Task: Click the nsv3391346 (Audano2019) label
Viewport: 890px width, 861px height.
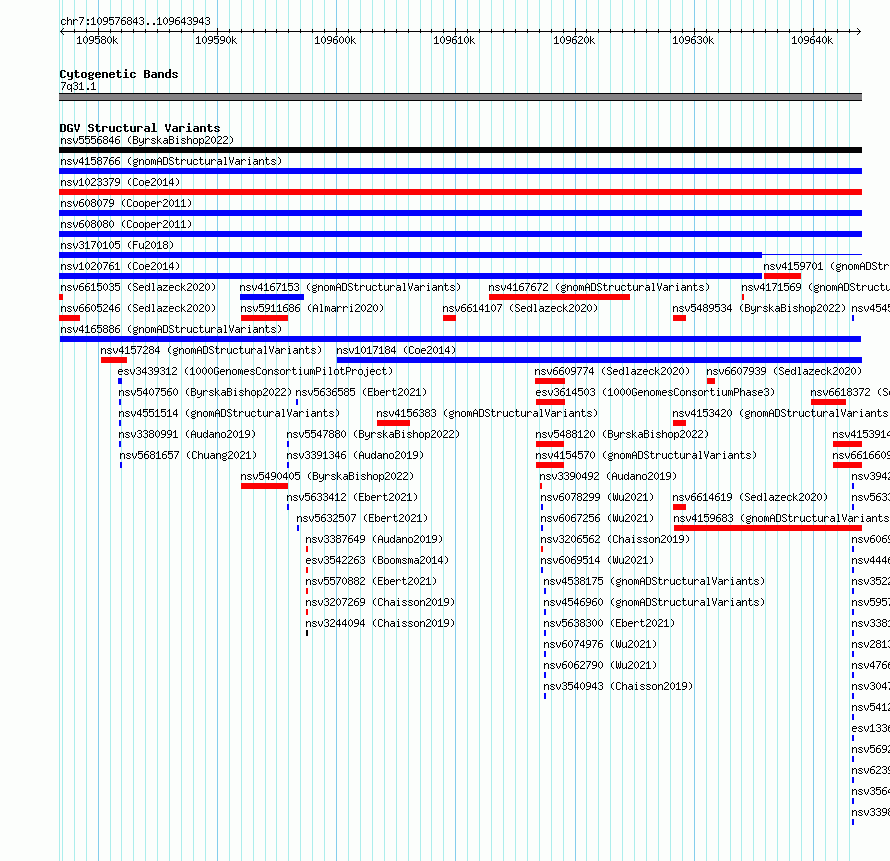Action: [355, 455]
